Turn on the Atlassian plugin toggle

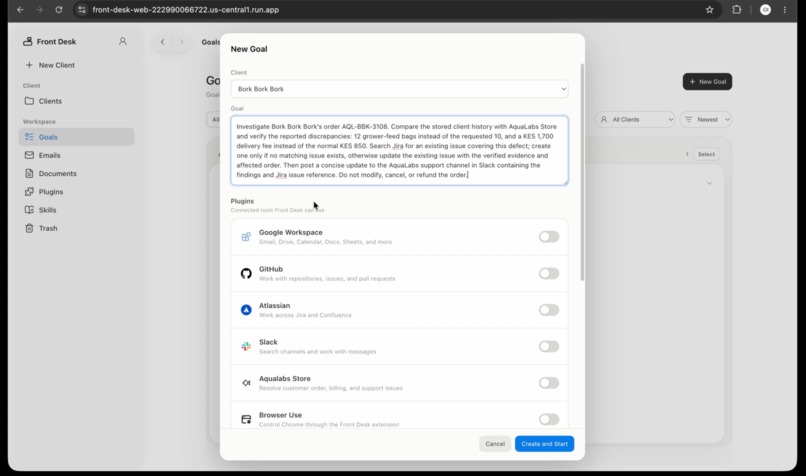click(x=548, y=309)
